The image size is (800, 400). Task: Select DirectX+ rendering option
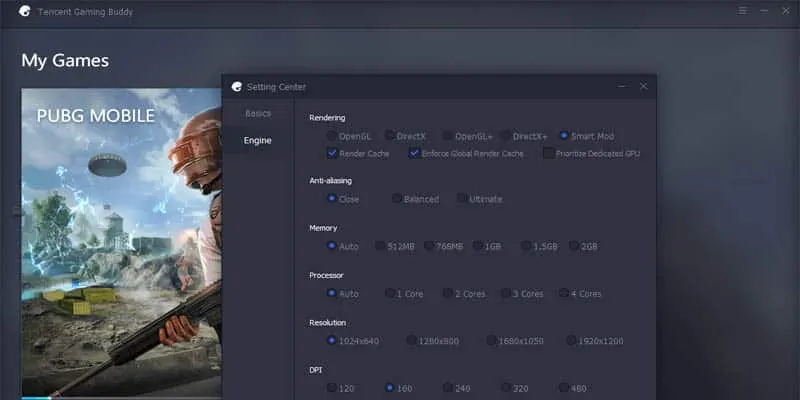click(x=505, y=136)
